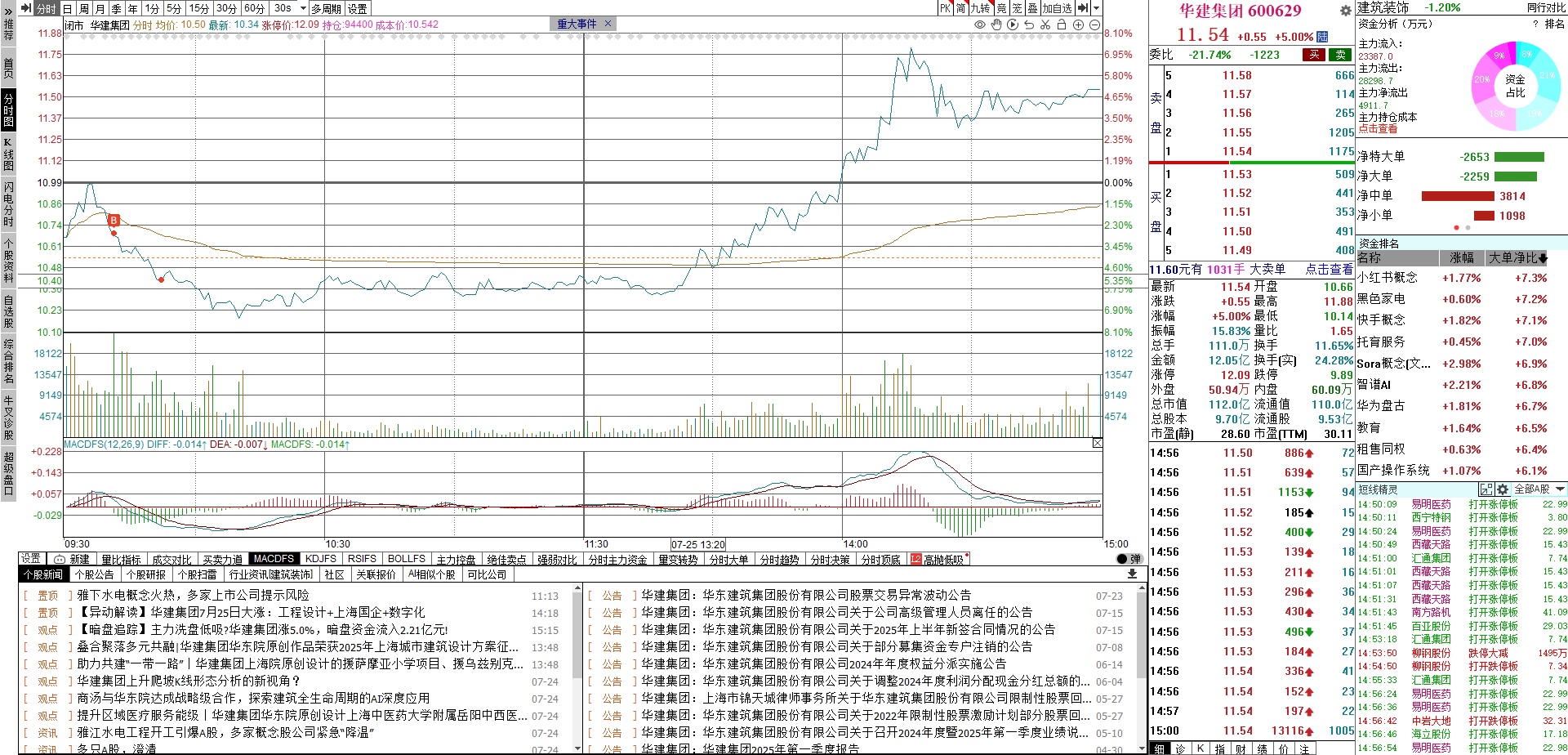Select the KDJFS indicator tab
Screen dimensions: 1568x755
(321, 559)
